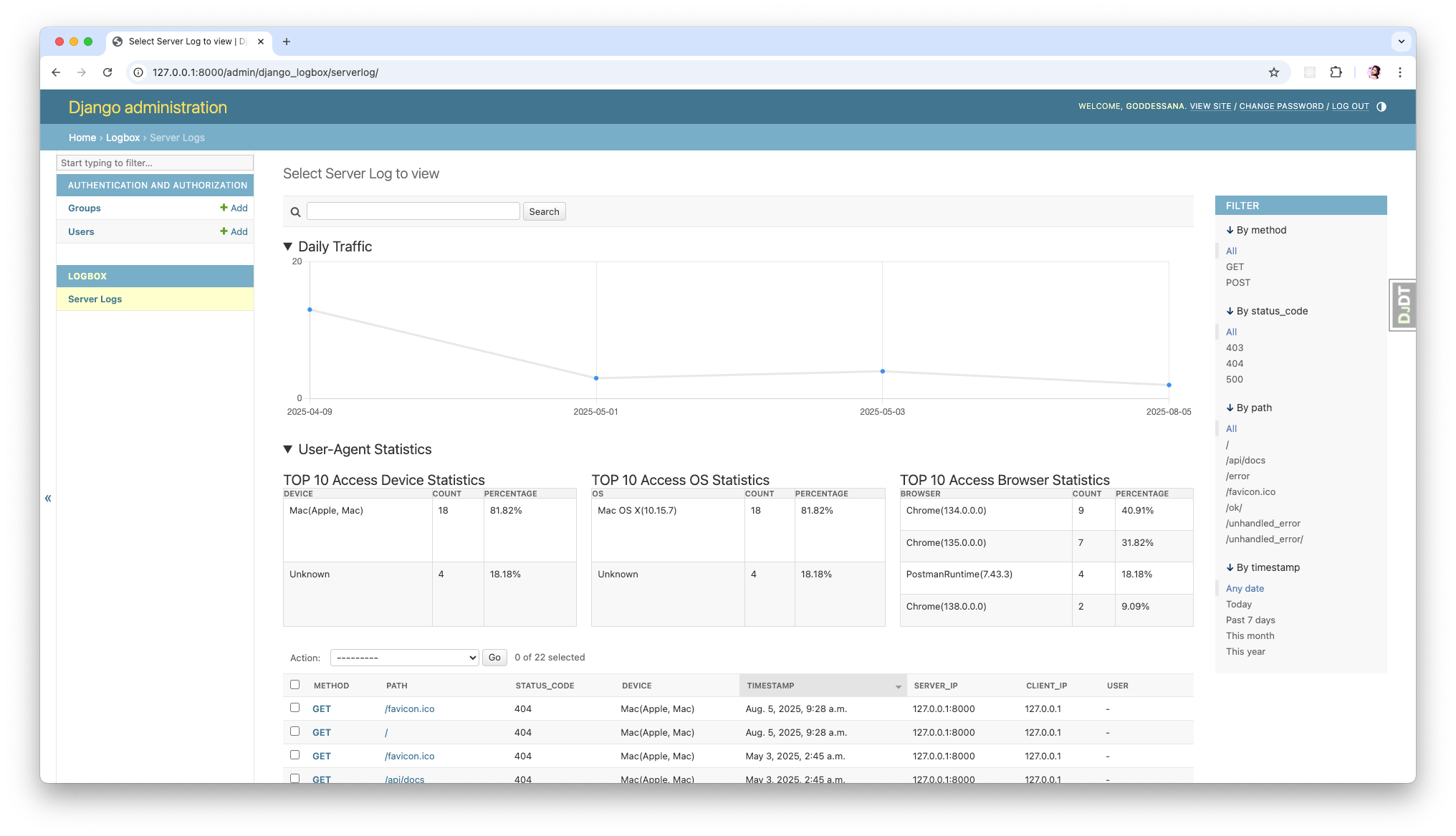The image size is (1456, 836).
Task: Click the log search input field
Action: 413,211
